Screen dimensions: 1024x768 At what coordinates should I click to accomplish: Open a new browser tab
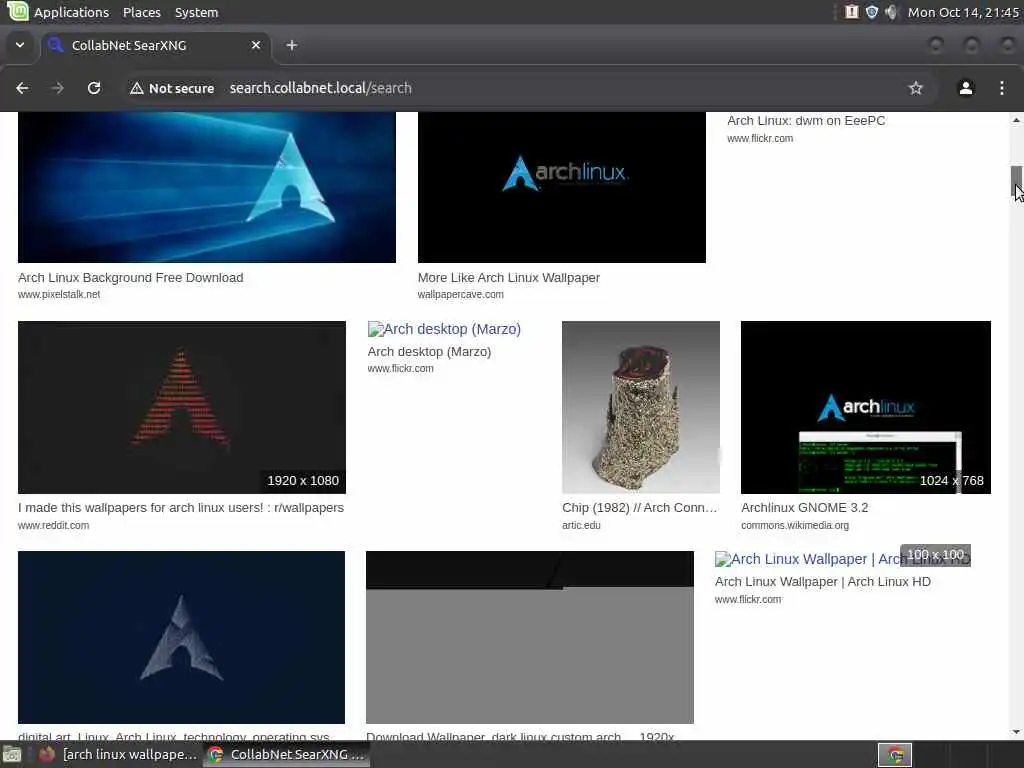[292, 45]
